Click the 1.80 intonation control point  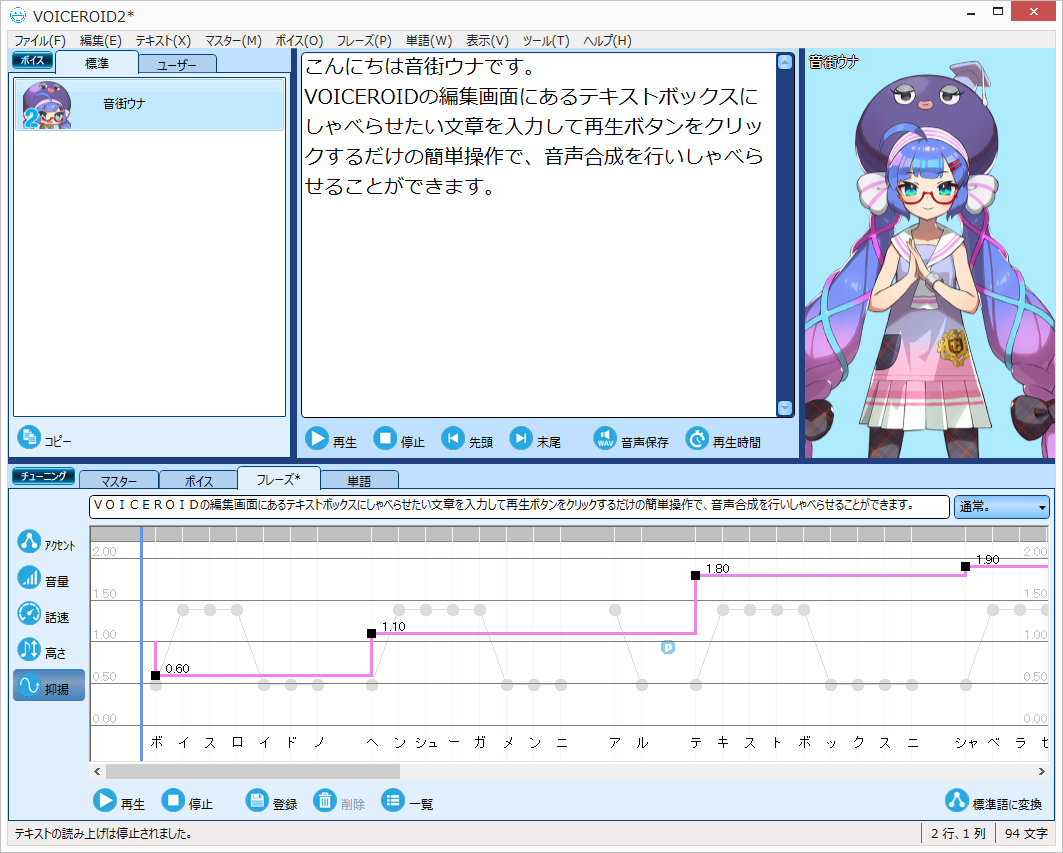click(696, 575)
